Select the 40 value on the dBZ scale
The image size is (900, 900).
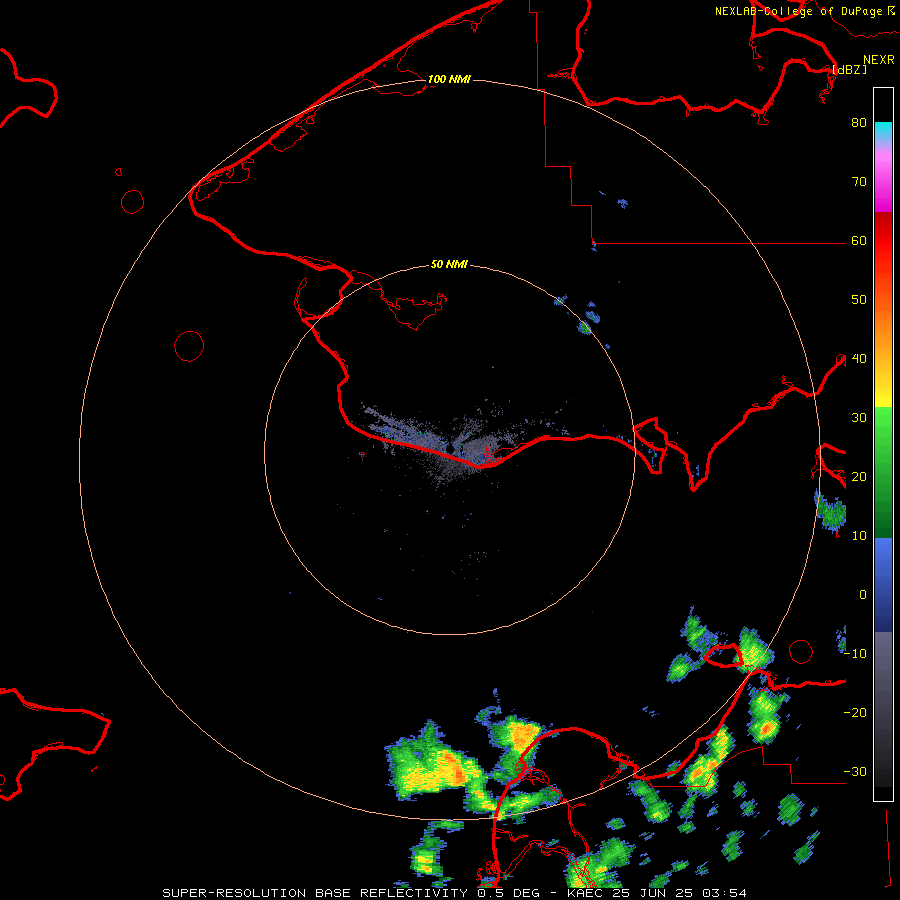[x=859, y=358]
